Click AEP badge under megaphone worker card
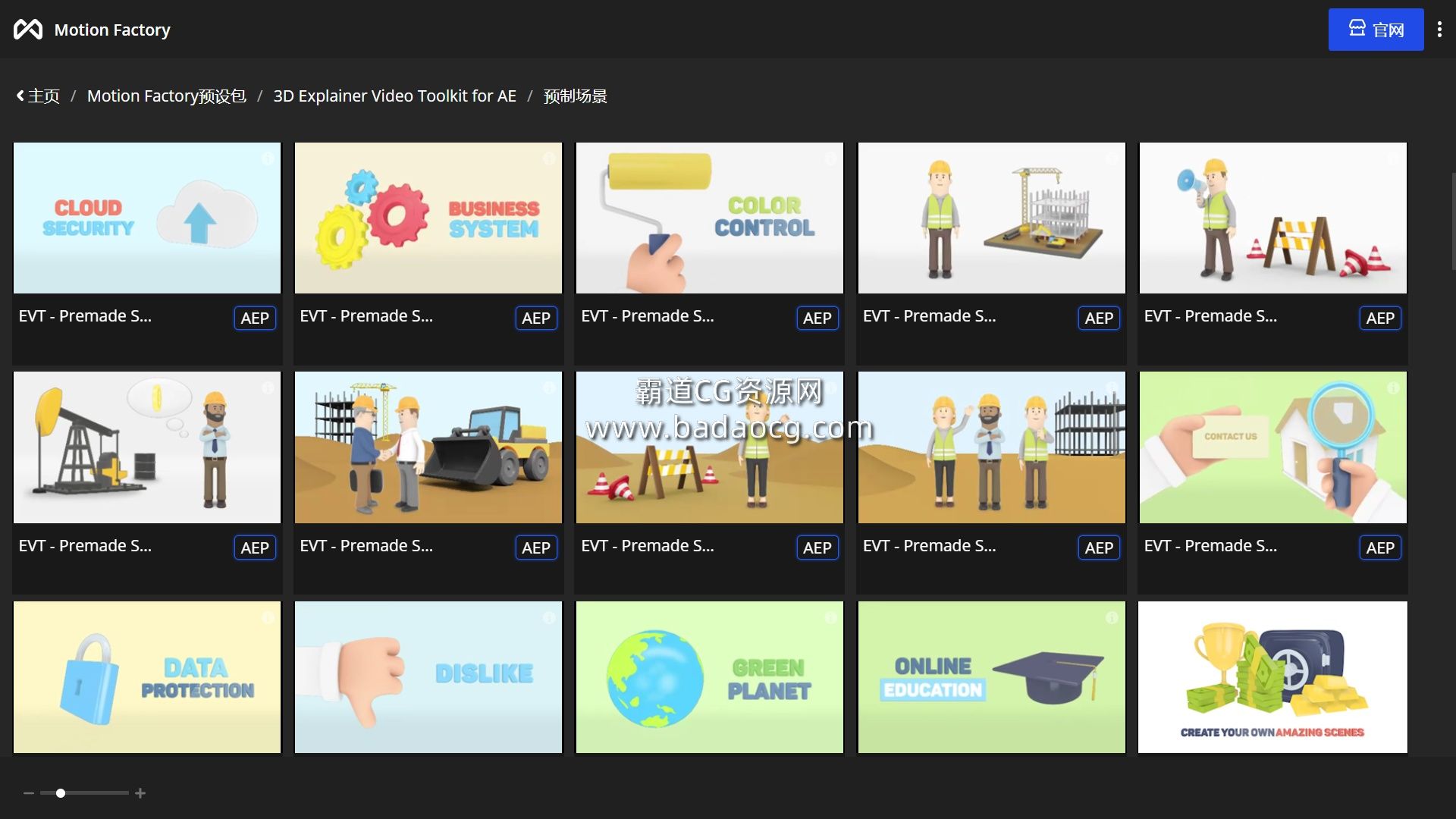The height and width of the screenshot is (819, 1456). click(x=1380, y=318)
